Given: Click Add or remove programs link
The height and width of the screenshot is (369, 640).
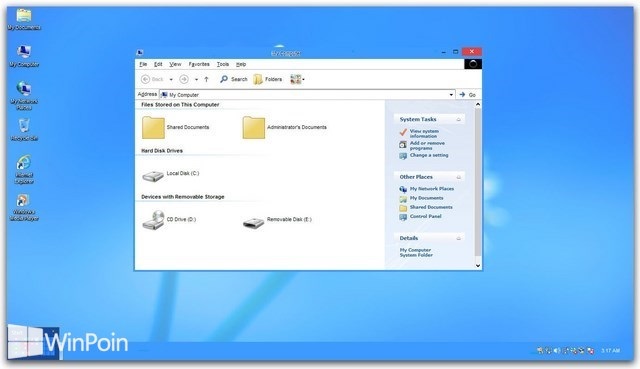Looking at the screenshot, I should 422,145.
